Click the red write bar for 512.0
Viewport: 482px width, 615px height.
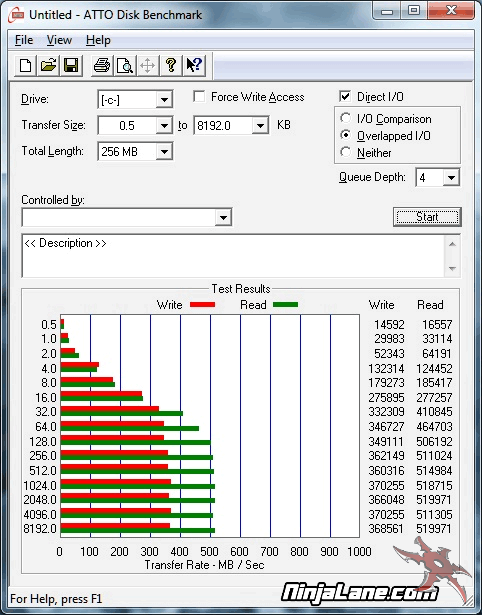[x=114, y=467]
